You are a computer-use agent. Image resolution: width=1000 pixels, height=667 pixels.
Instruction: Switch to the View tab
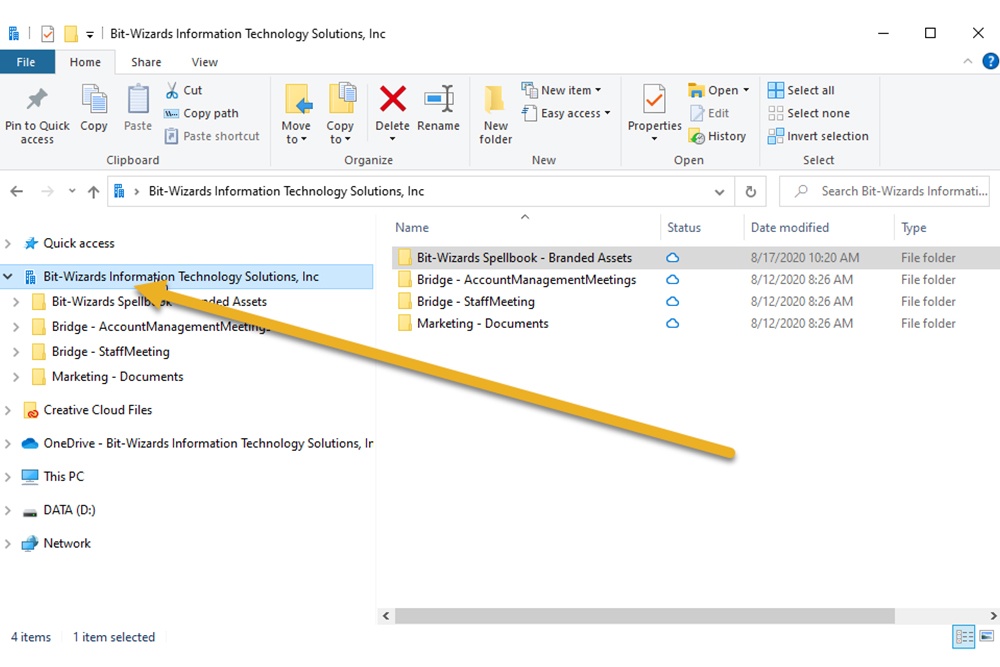click(x=205, y=62)
